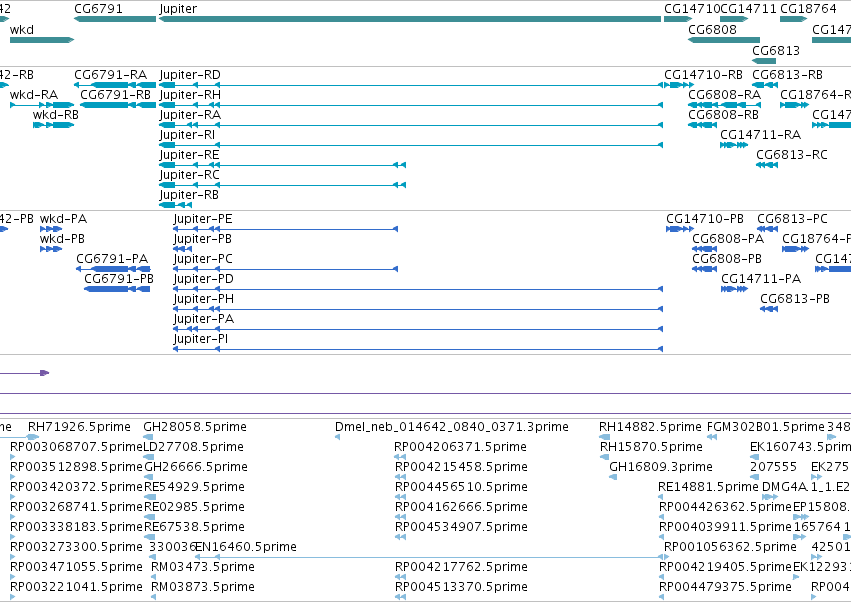Screen dimensions: 851x602
Task: Open transcript Jupiter-RH
Action: [411, 105]
